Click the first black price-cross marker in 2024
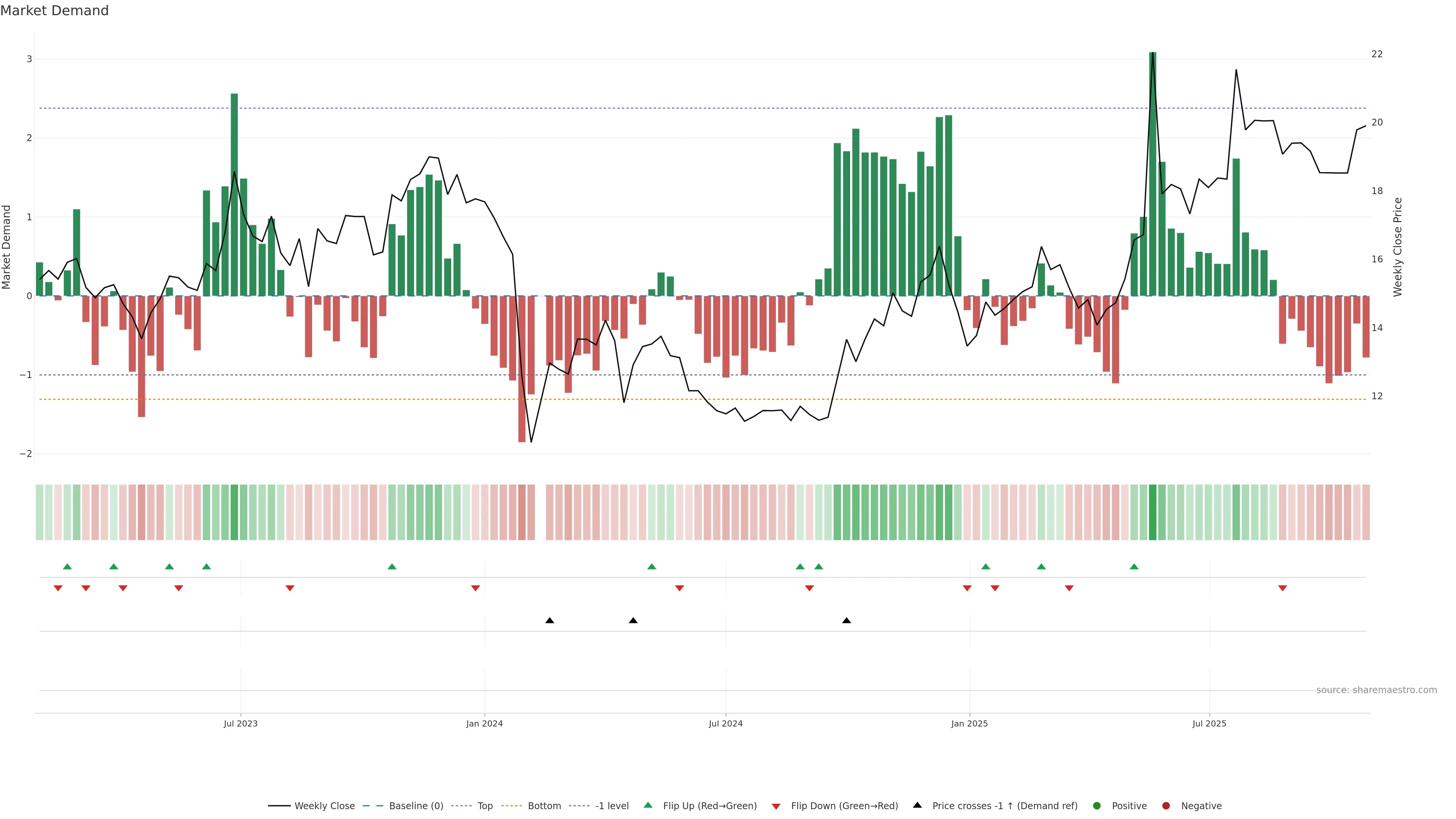 (549, 621)
